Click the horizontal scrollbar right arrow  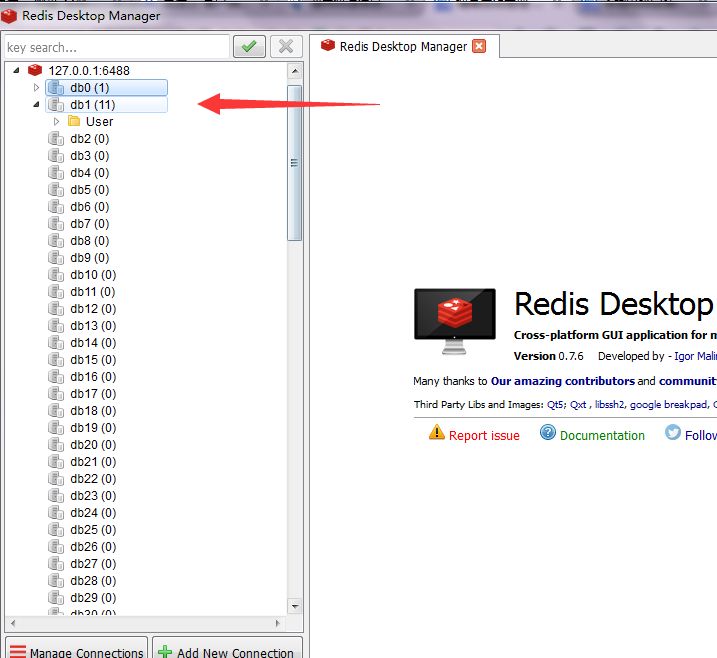(x=277, y=623)
